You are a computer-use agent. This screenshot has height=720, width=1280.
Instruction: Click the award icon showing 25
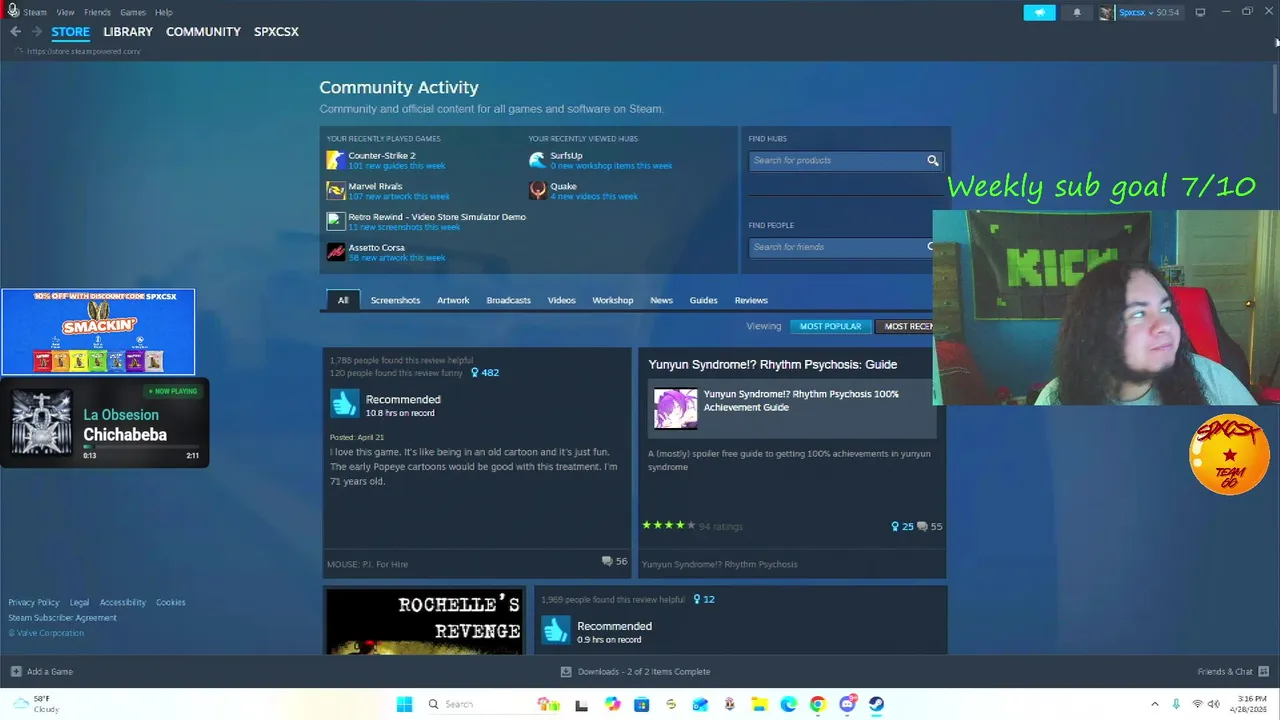coord(895,526)
